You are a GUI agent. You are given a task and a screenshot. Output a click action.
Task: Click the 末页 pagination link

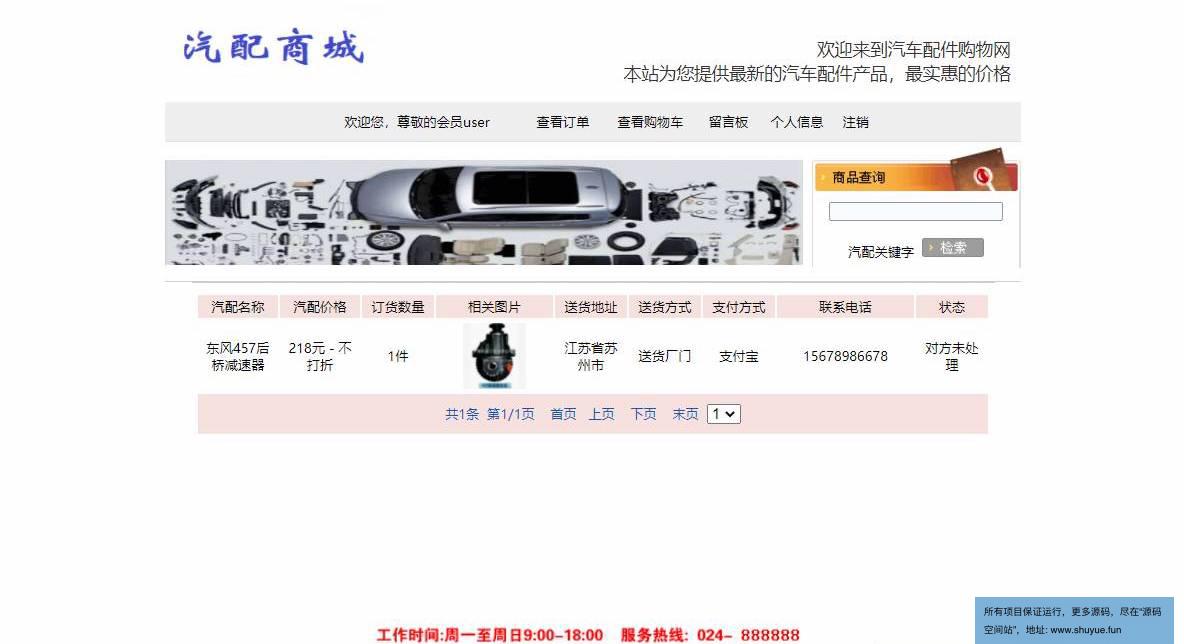pyautogui.click(x=686, y=414)
